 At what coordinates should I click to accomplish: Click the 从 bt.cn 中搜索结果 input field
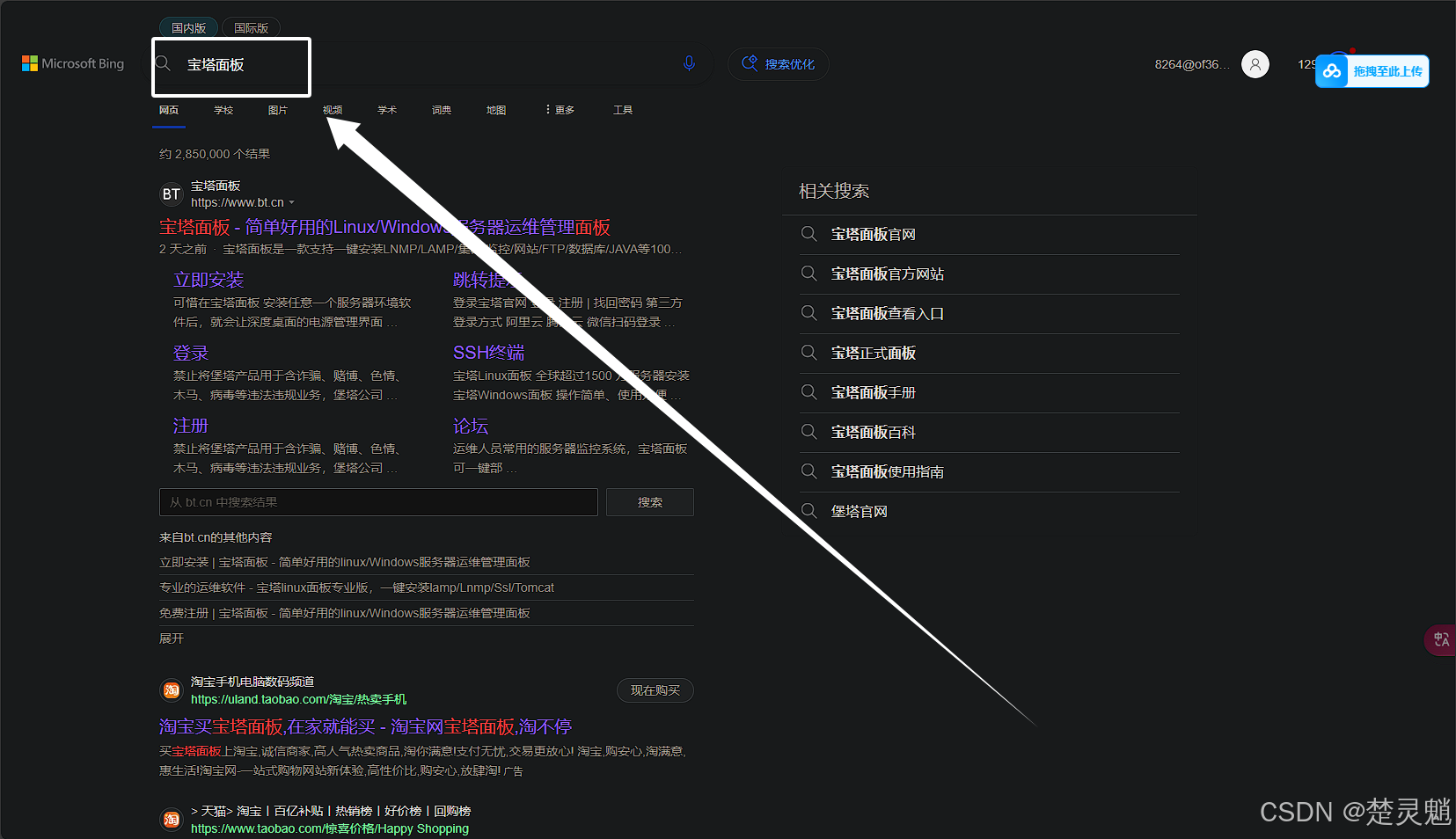coord(378,502)
